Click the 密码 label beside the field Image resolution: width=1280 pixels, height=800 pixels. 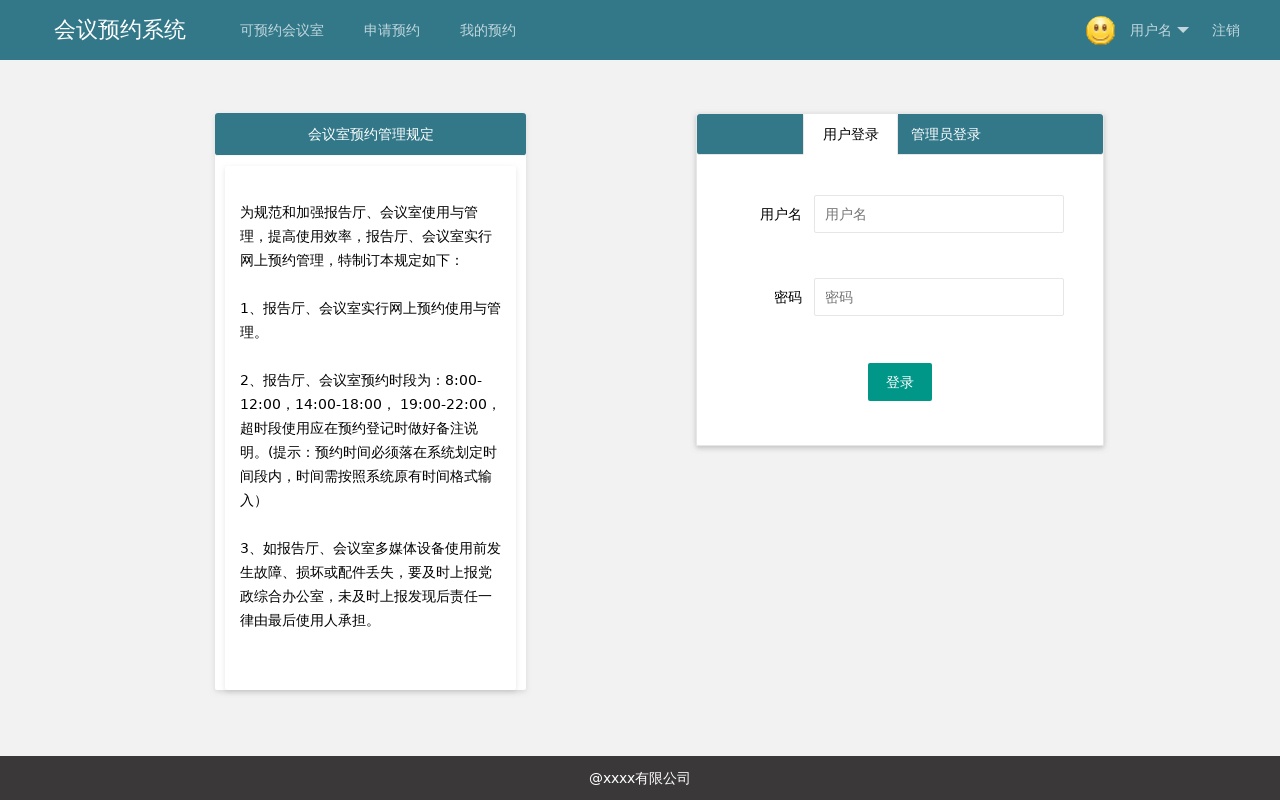788,297
